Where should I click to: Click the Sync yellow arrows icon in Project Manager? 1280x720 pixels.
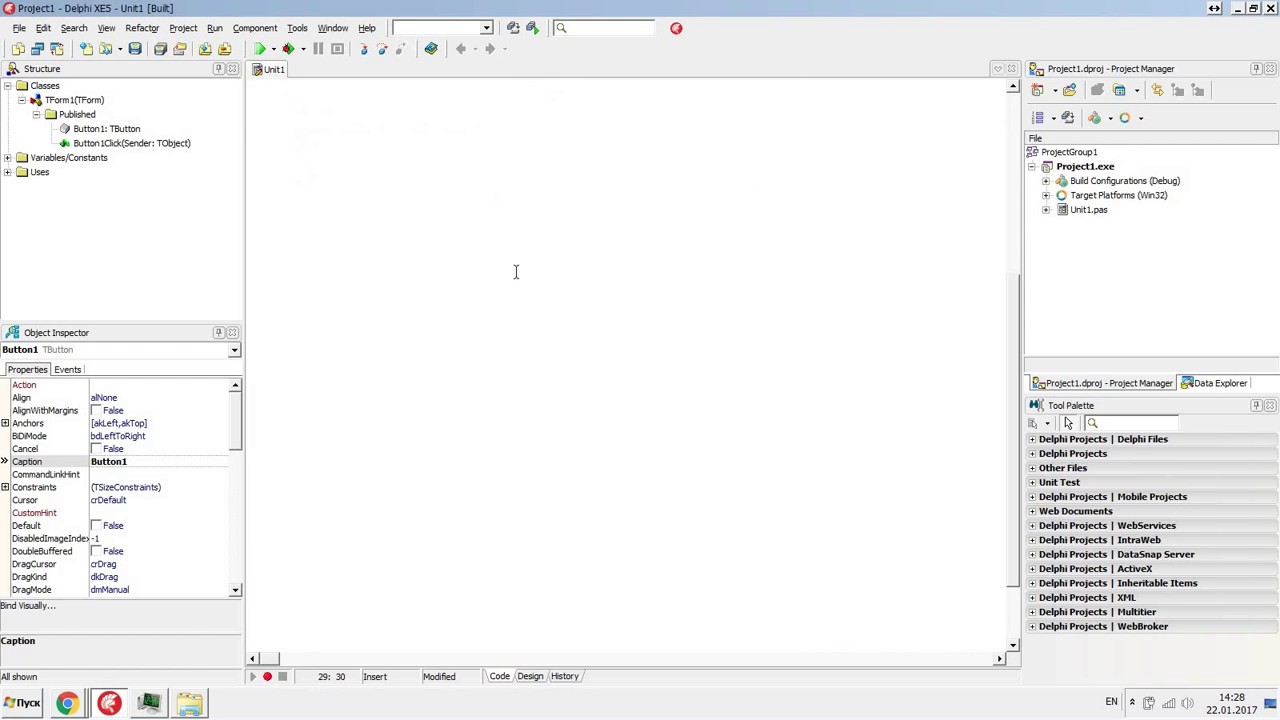click(1157, 90)
